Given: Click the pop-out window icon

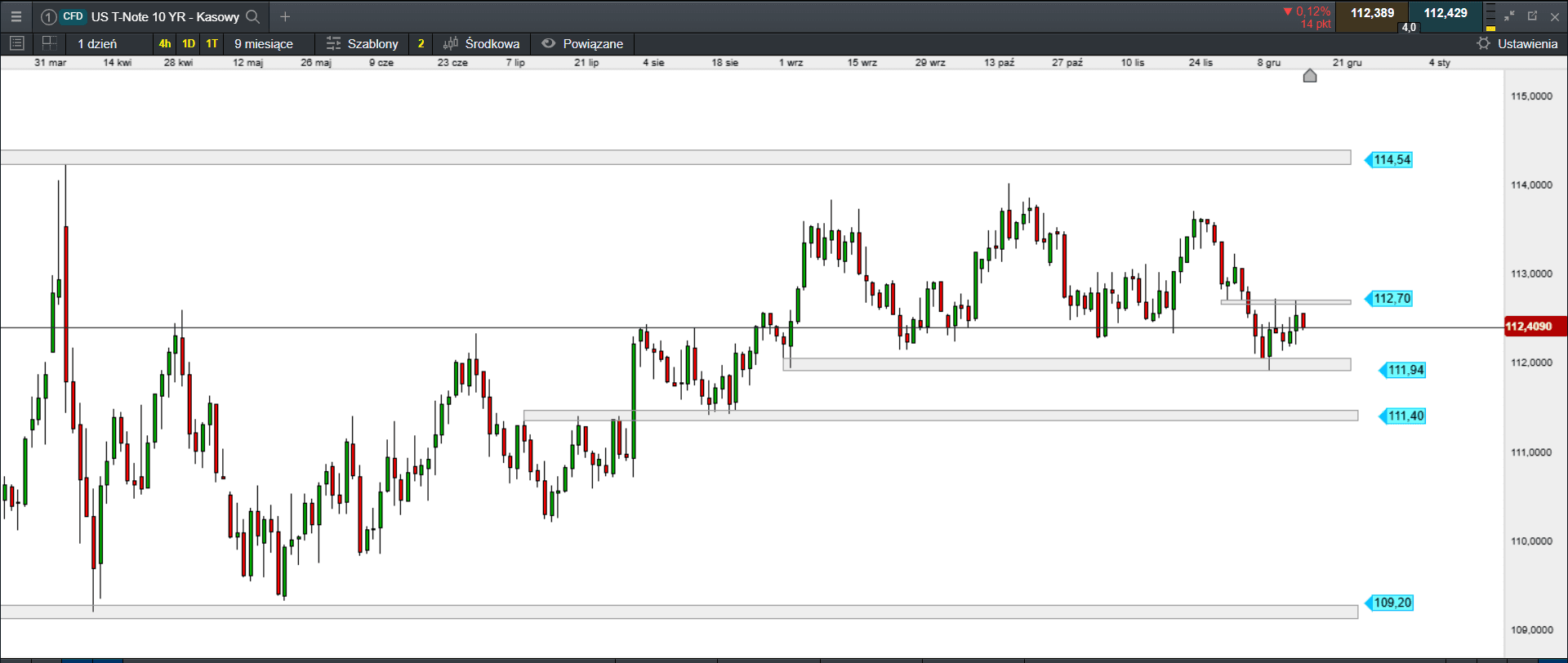Looking at the screenshot, I should [1532, 16].
